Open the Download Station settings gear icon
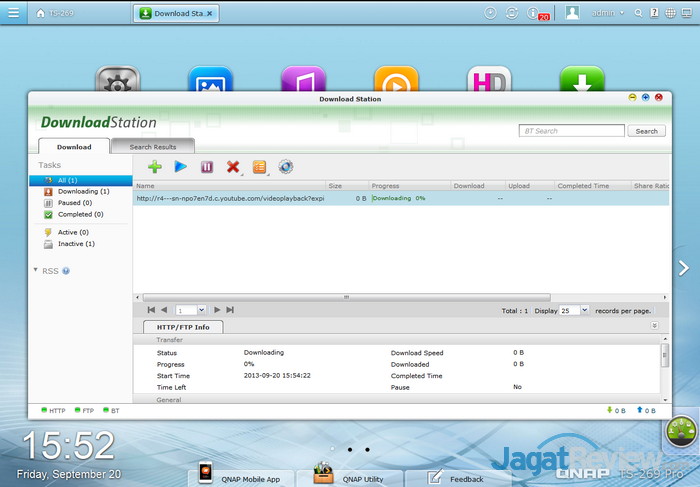 pyautogui.click(x=285, y=167)
